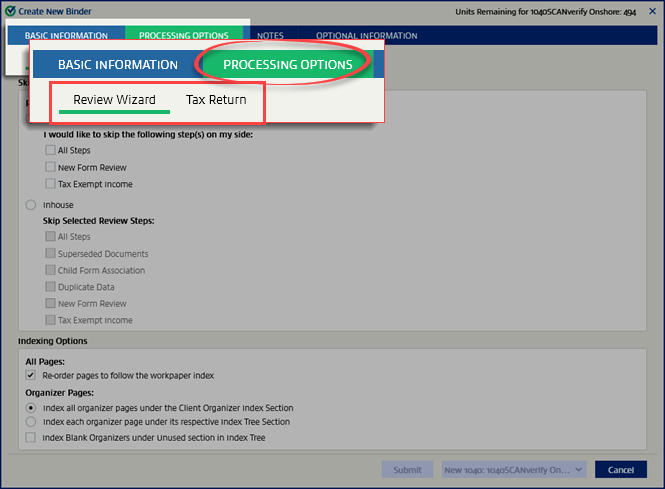Enable Index Blank Organizers under Unused section
Viewport: 665px width, 489px height.
(31, 437)
